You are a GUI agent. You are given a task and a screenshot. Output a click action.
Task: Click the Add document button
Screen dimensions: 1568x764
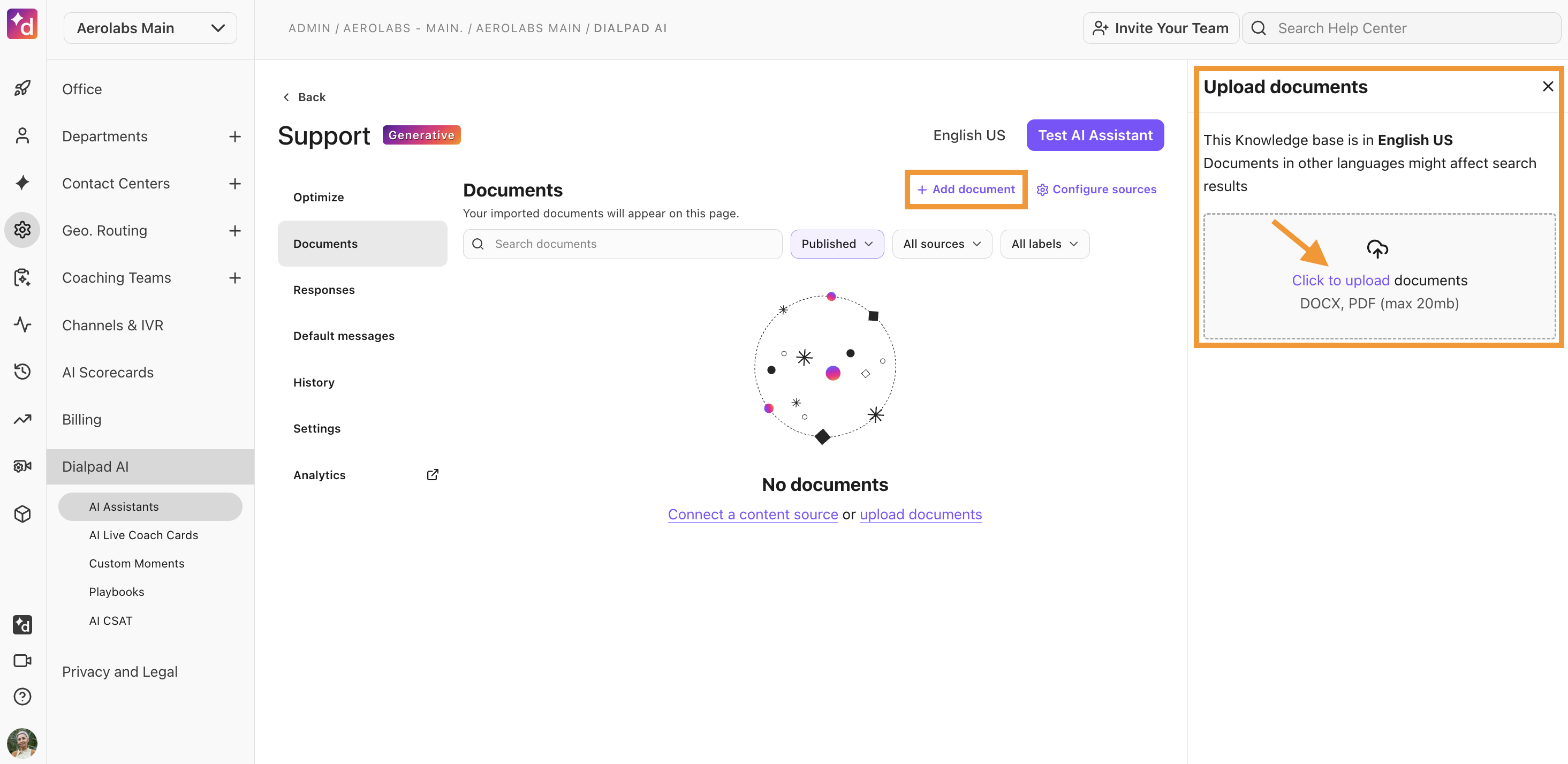966,190
